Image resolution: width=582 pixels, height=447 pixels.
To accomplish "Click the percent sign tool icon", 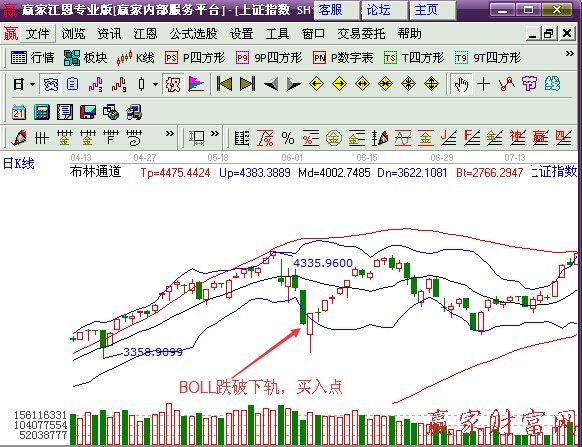I will pyautogui.click(x=288, y=138).
